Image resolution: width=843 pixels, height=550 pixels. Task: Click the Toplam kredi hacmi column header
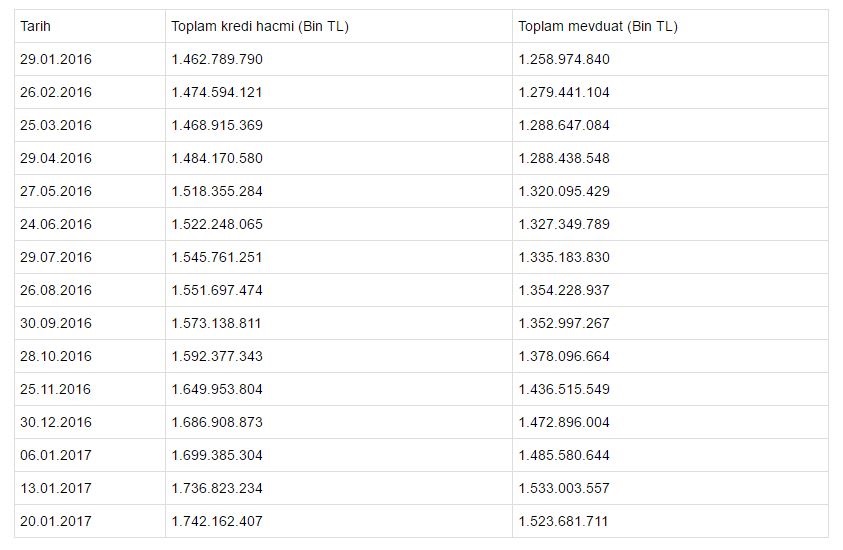260,27
